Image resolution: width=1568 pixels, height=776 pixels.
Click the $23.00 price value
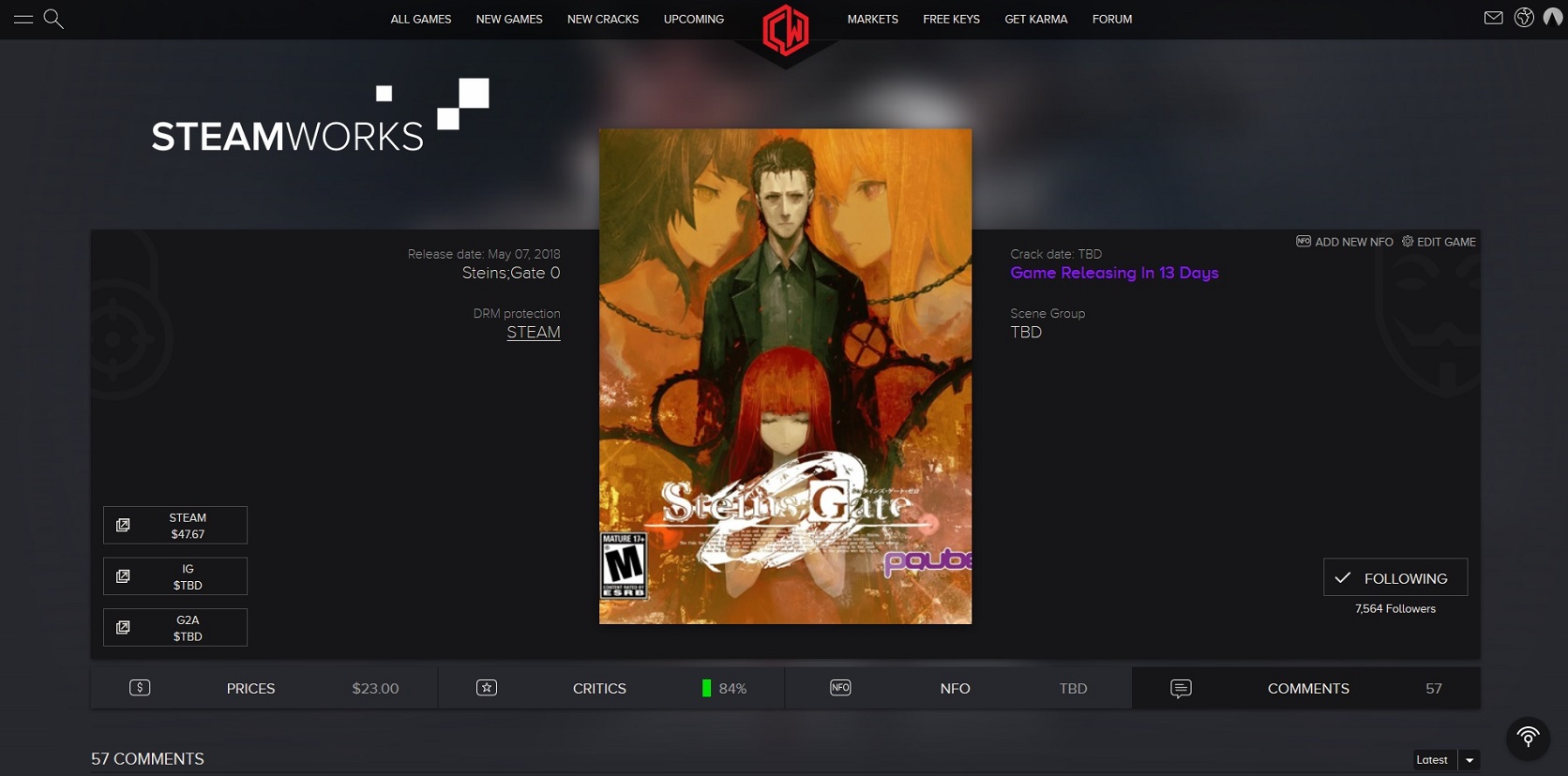click(x=375, y=689)
